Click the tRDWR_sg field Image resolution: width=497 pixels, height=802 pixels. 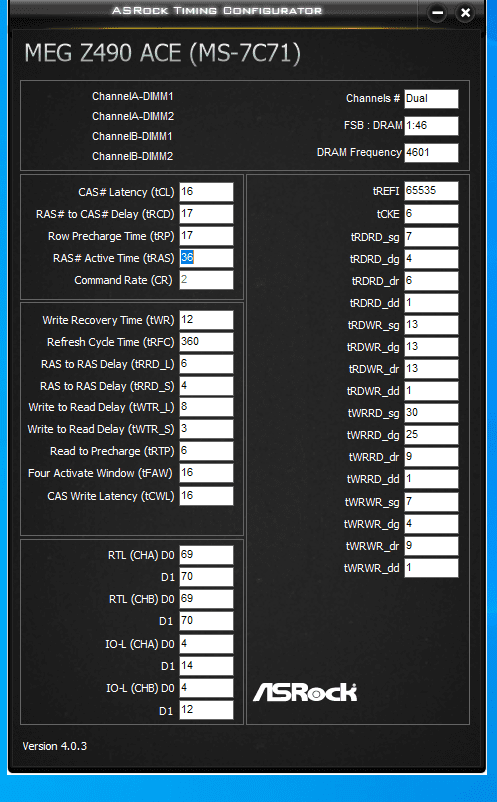coord(431,325)
